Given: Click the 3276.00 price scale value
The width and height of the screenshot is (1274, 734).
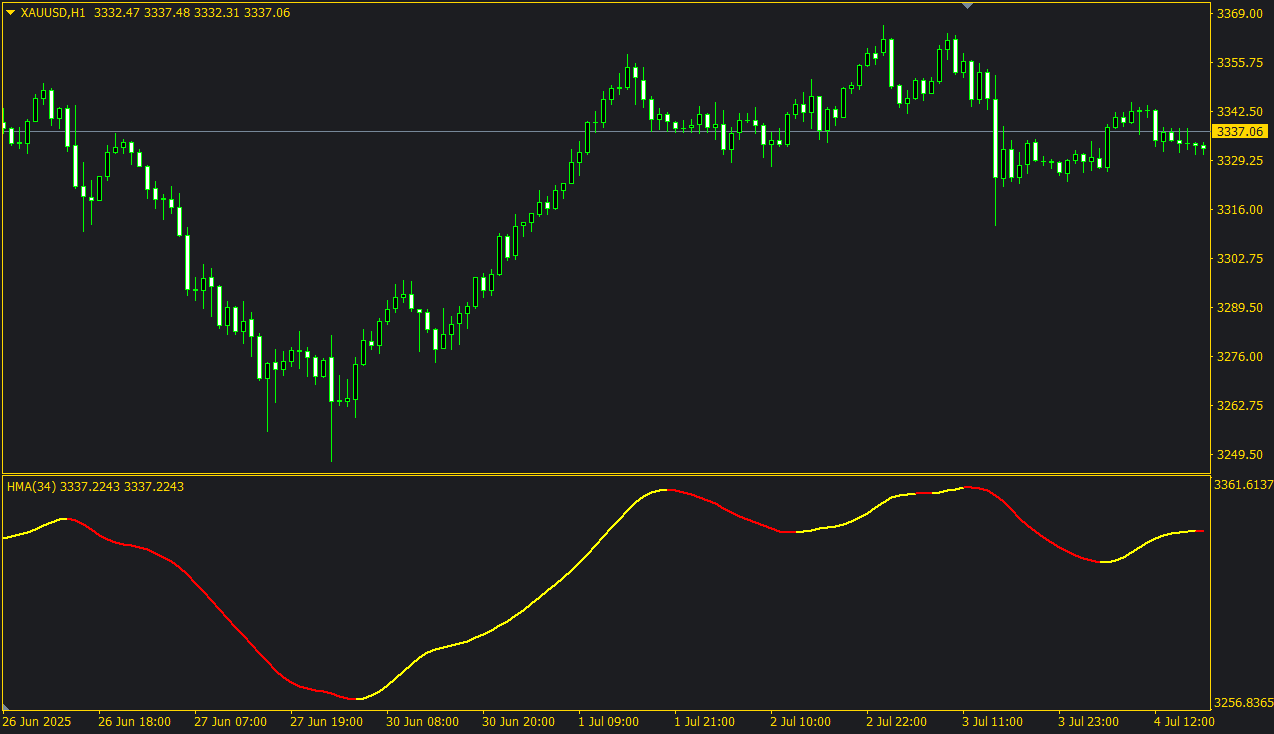Looking at the screenshot, I should 1238,357.
